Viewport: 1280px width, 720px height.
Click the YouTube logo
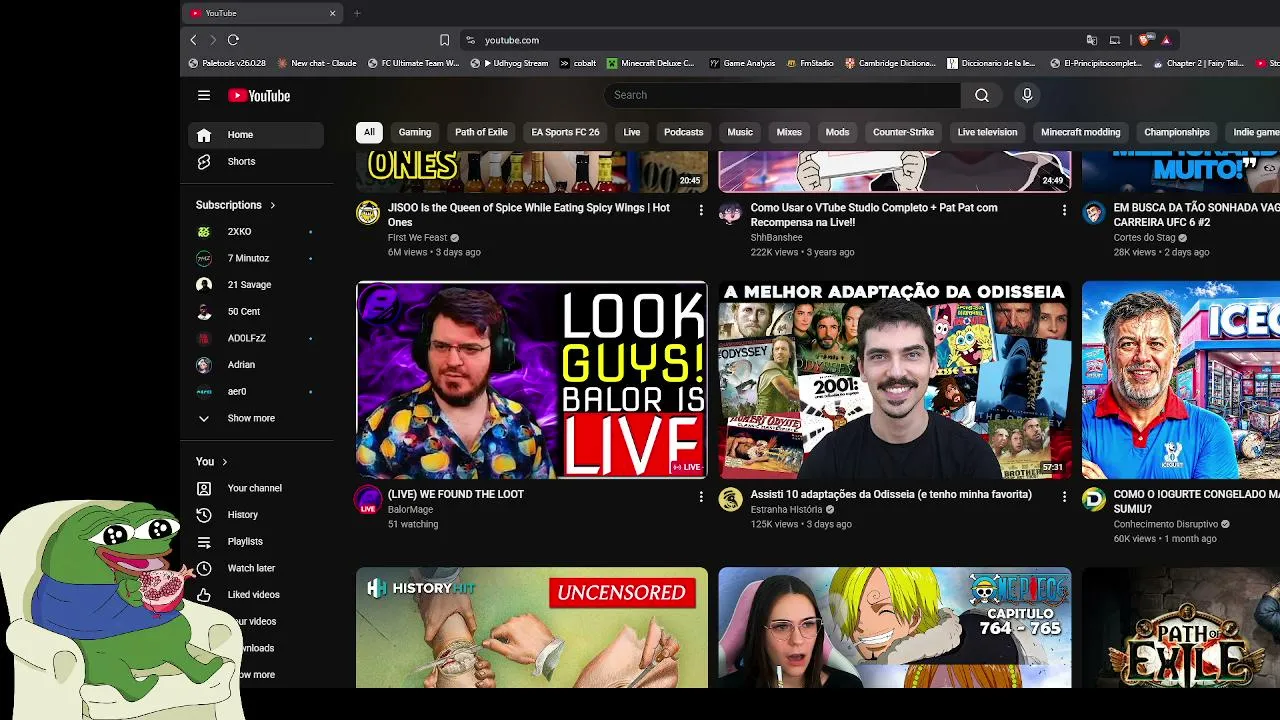pyautogui.click(x=259, y=96)
